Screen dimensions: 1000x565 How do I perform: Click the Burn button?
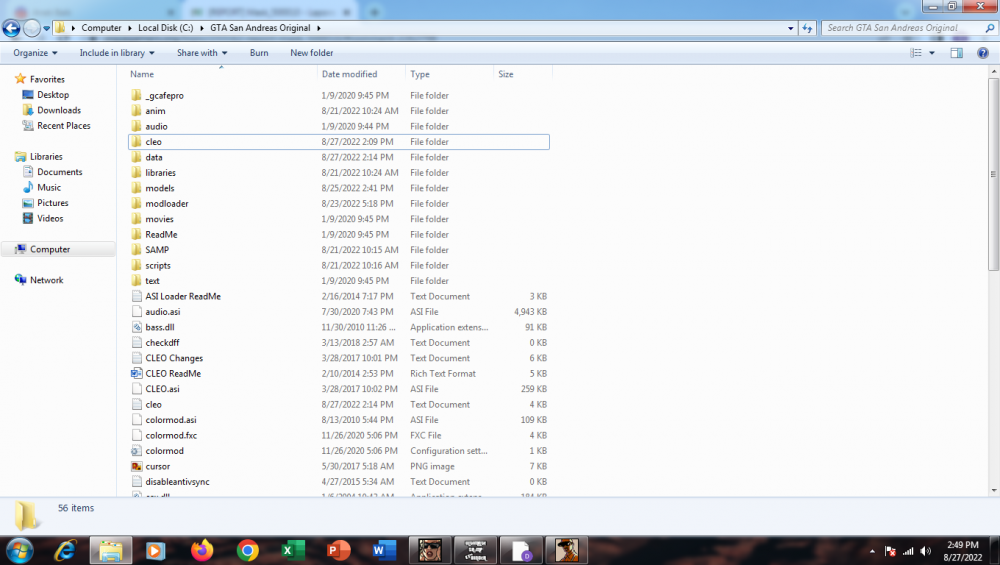pos(259,53)
